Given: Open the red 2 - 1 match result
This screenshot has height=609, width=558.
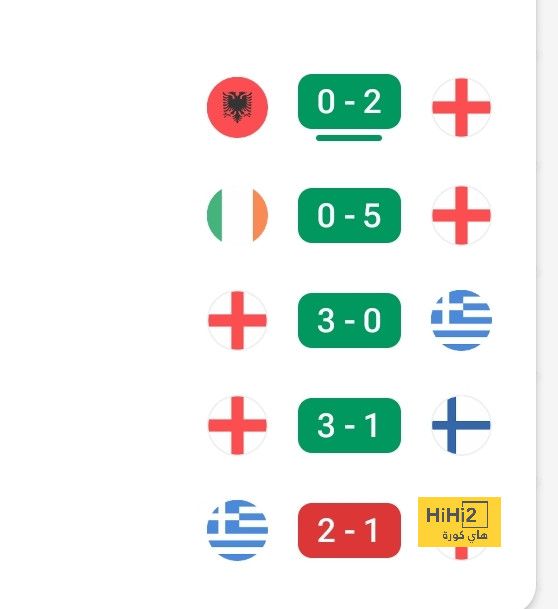Looking at the screenshot, I should point(349,530).
